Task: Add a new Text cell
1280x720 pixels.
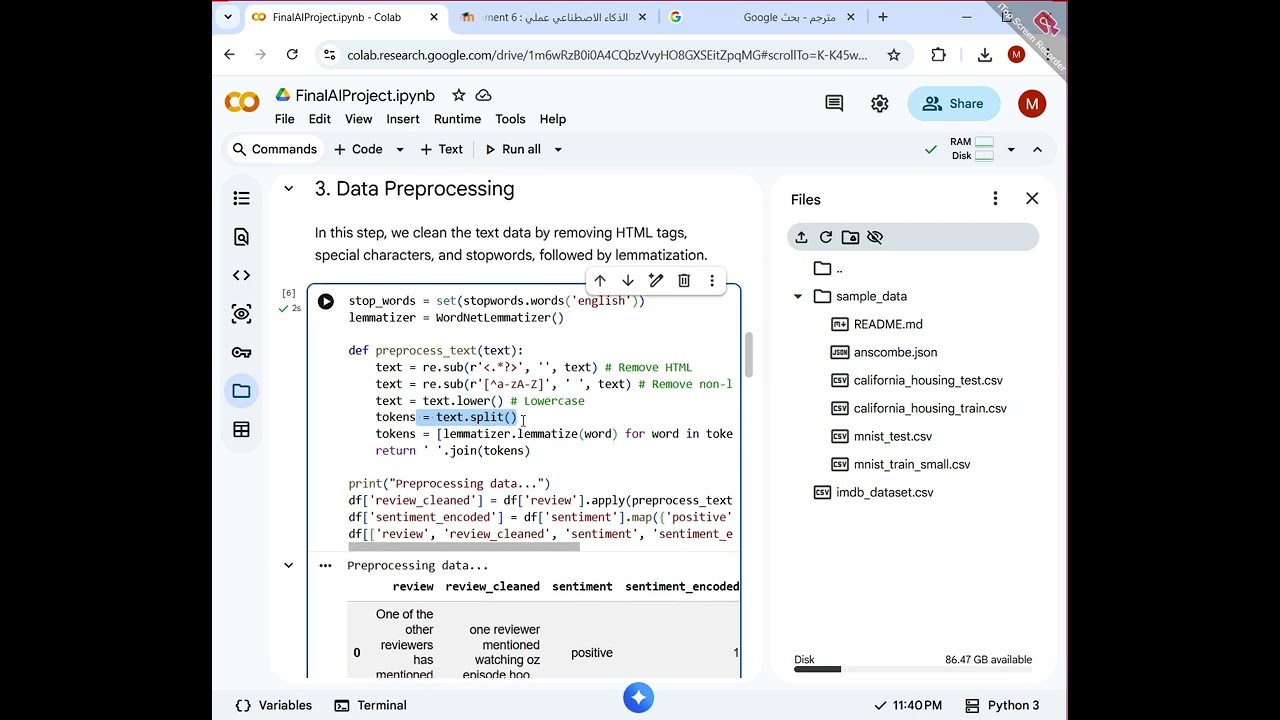Action: [x=441, y=149]
